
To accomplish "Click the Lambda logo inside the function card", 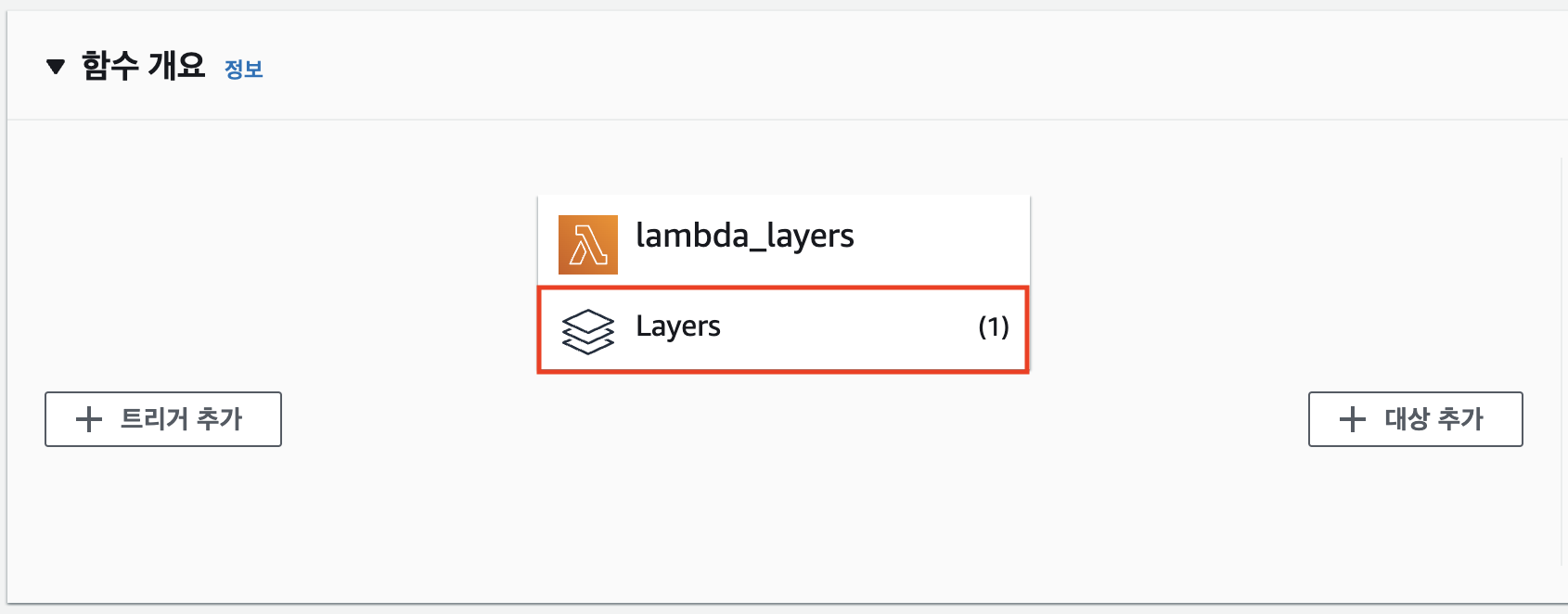I will point(586,243).
